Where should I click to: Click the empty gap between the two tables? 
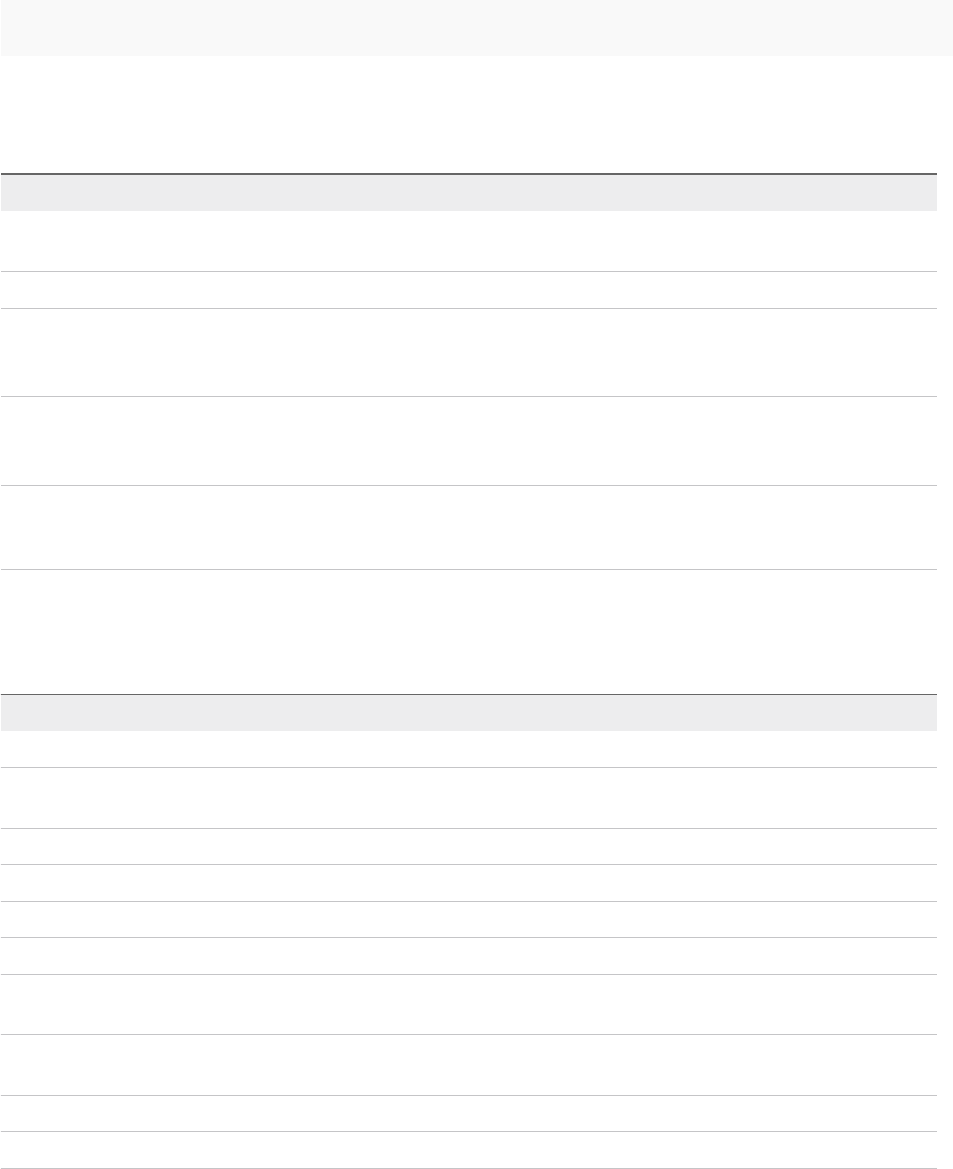469,632
